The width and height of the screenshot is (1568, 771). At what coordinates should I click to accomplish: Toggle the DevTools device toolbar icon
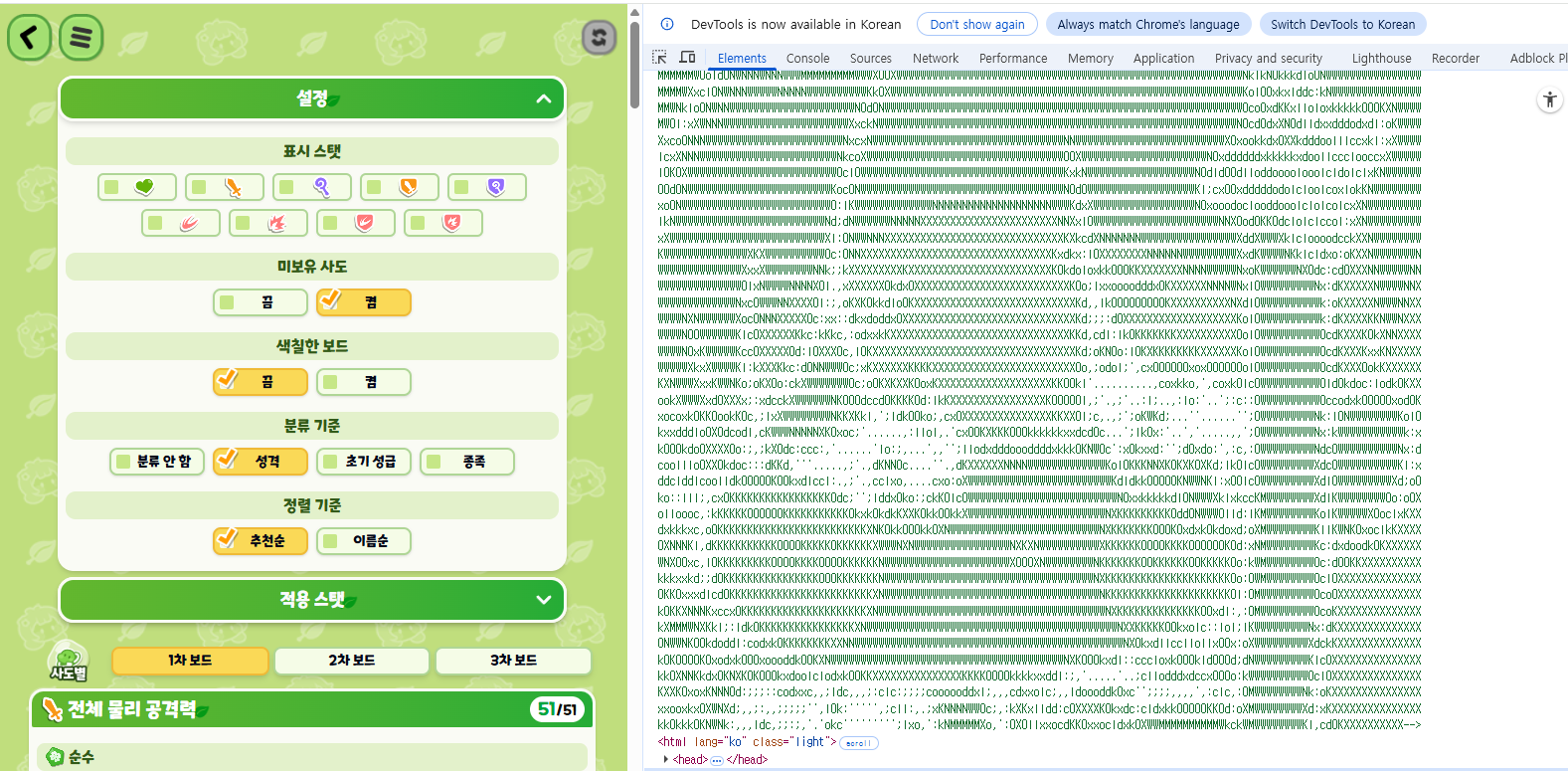[687, 58]
